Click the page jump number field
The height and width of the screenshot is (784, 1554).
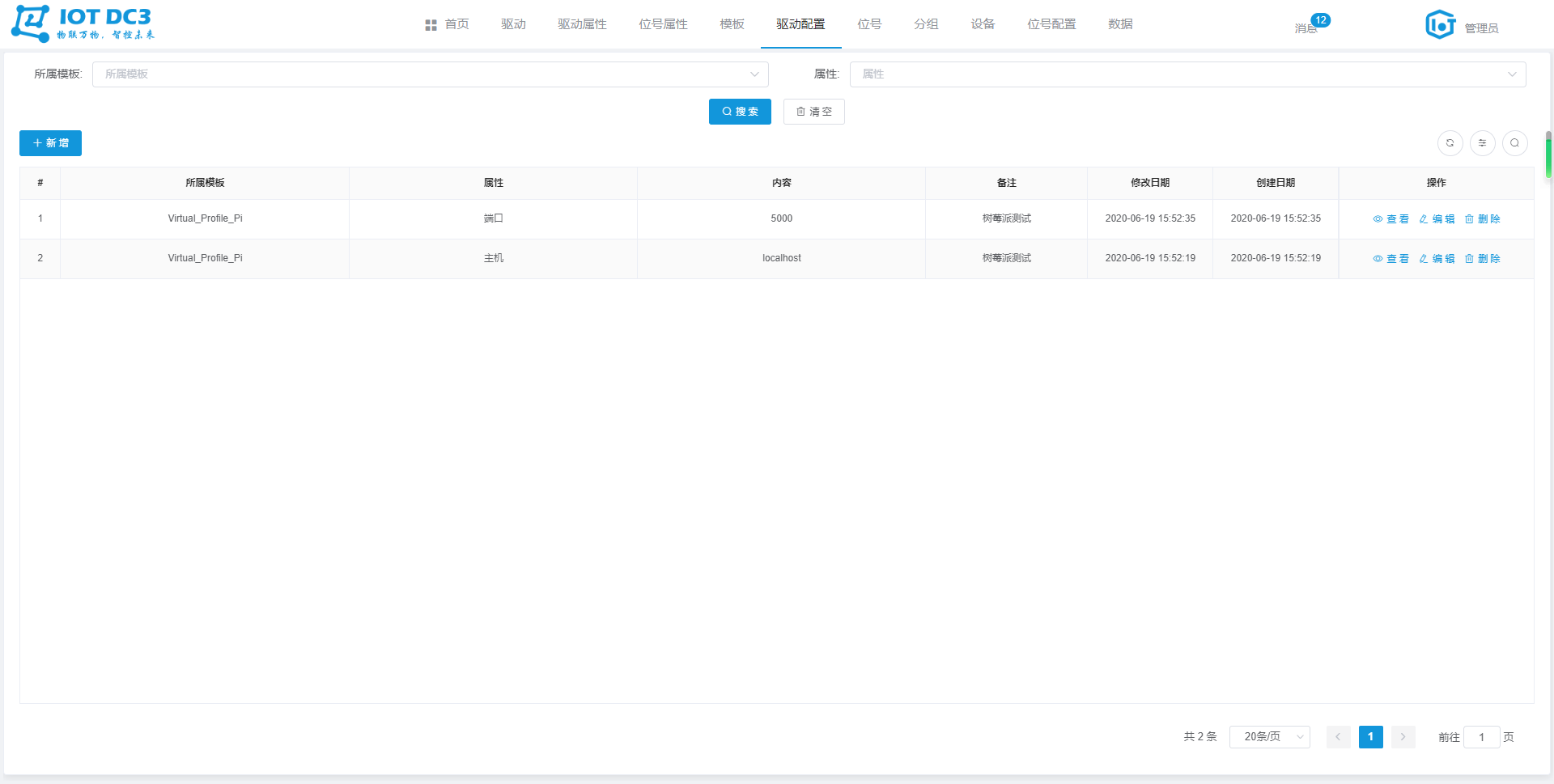[x=1481, y=737]
